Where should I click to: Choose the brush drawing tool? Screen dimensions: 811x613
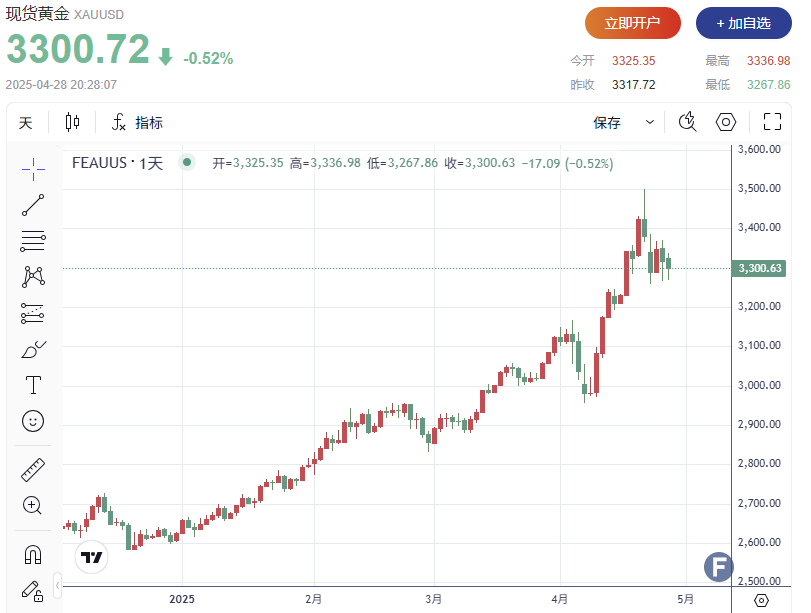[x=33, y=349]
